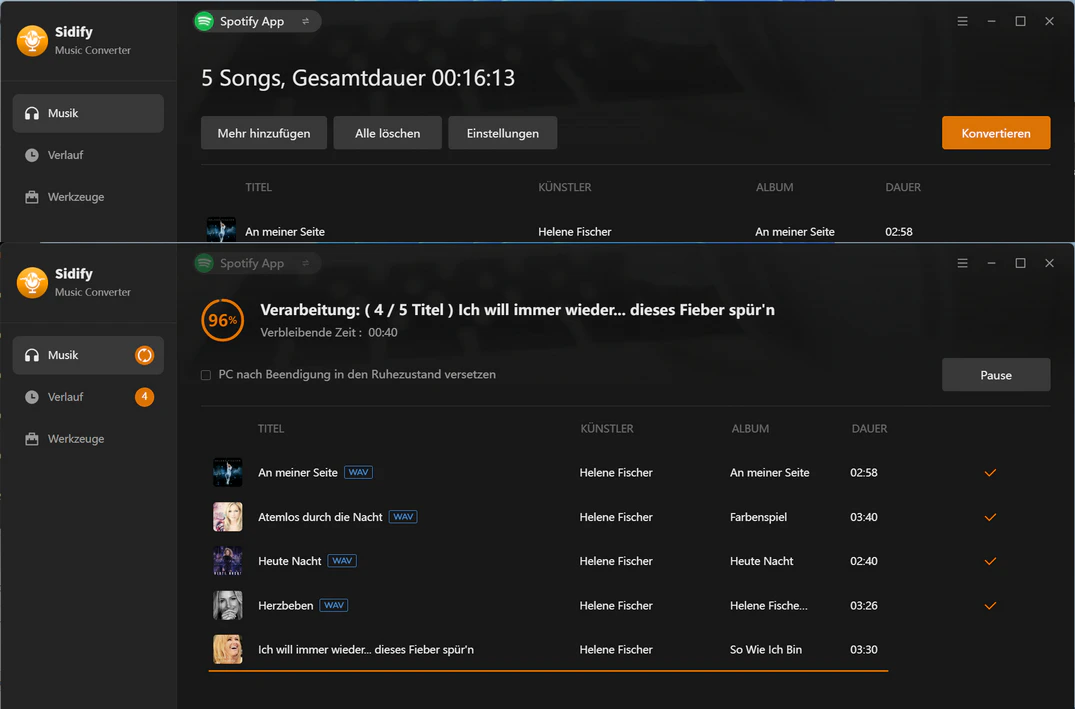1075x709 pixels.
Task: Click the checkmark for An meiner Seite
Action: (x=990, y=472)
